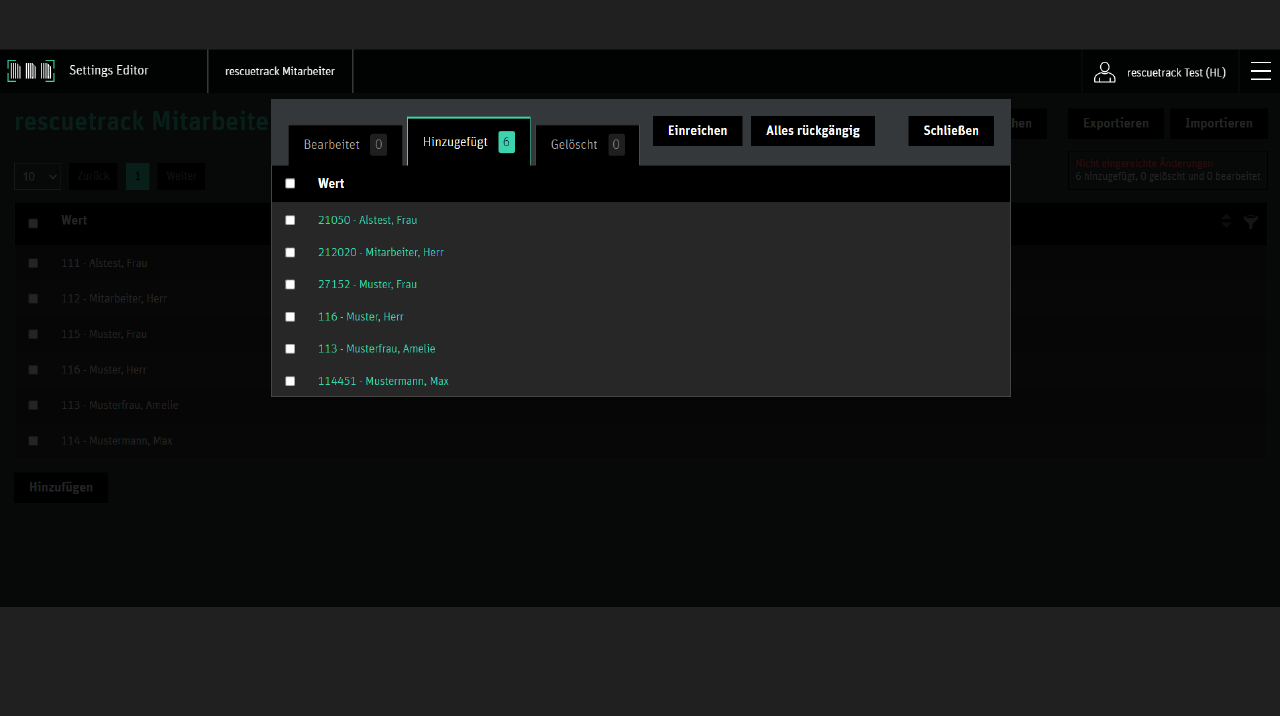This screenshot has width=1280, height=716.
Task: Select the rescuetrack Mitarbeiter tab in top bar
Action: [x=280, y=71]
